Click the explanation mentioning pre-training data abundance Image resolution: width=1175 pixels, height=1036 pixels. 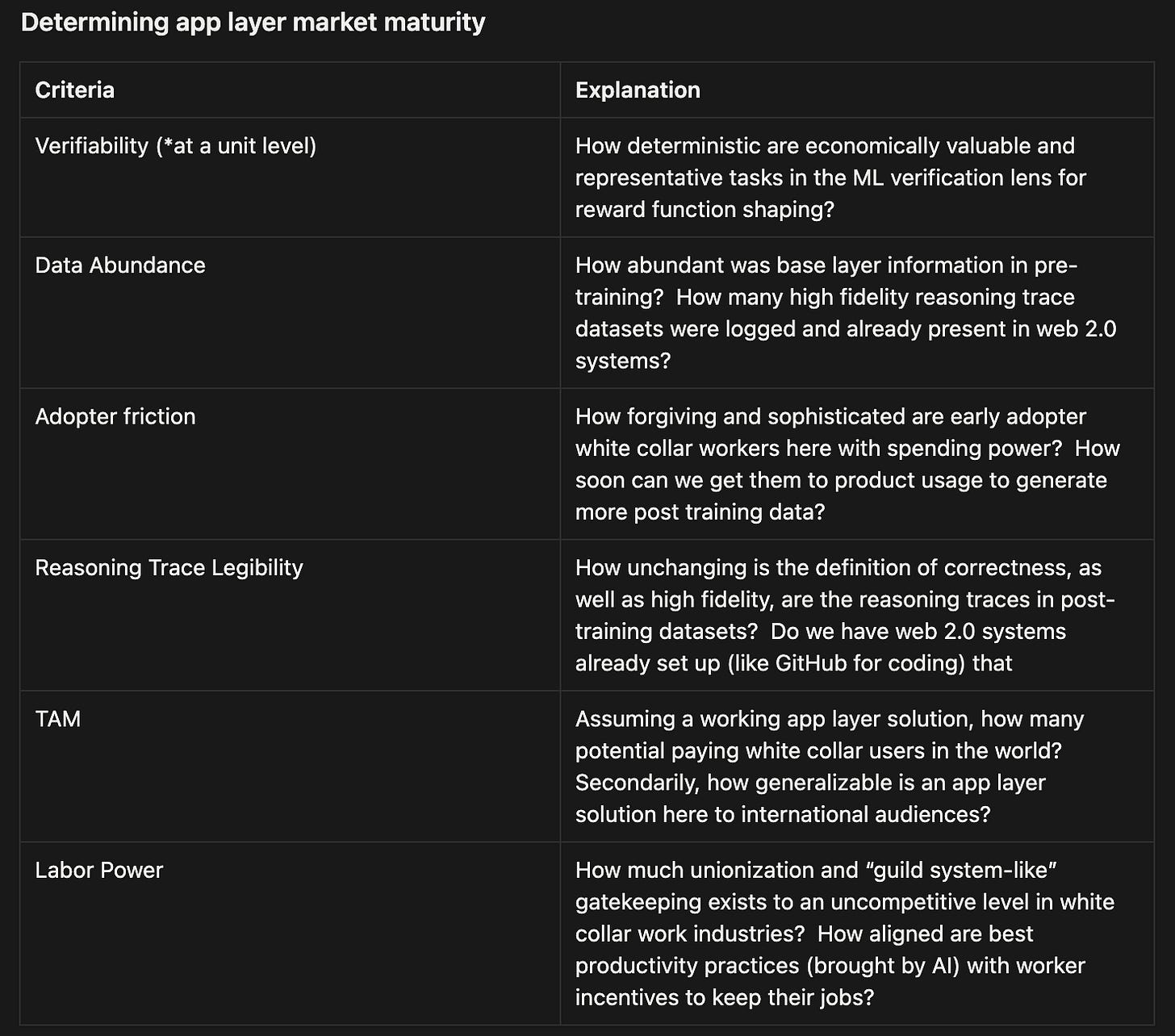[x=857, y=313]
